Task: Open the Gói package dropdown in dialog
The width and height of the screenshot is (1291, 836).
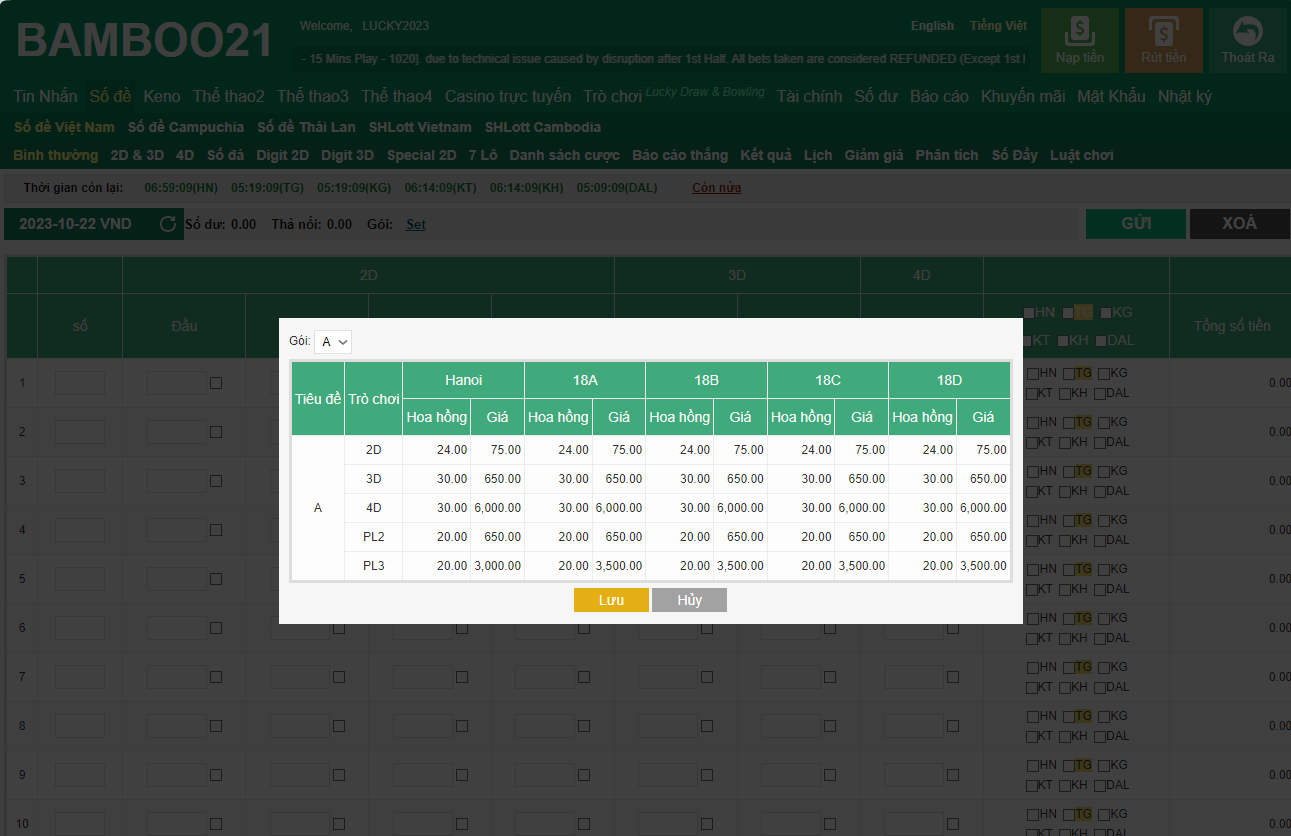Action: coord(333,342)
